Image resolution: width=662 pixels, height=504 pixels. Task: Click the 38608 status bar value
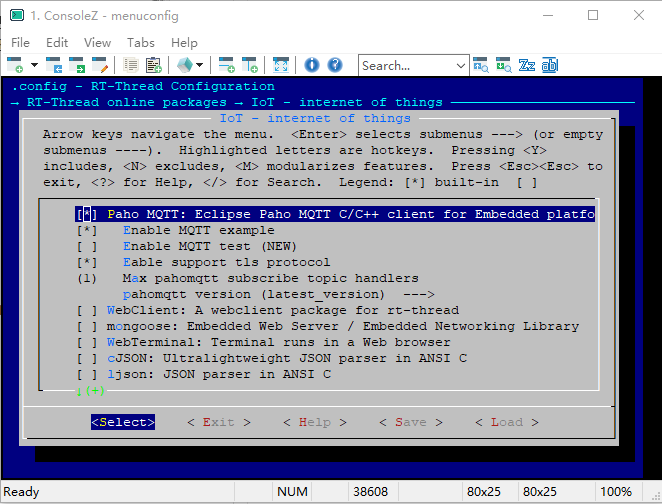pyautogui.click(x=370, y=492)
